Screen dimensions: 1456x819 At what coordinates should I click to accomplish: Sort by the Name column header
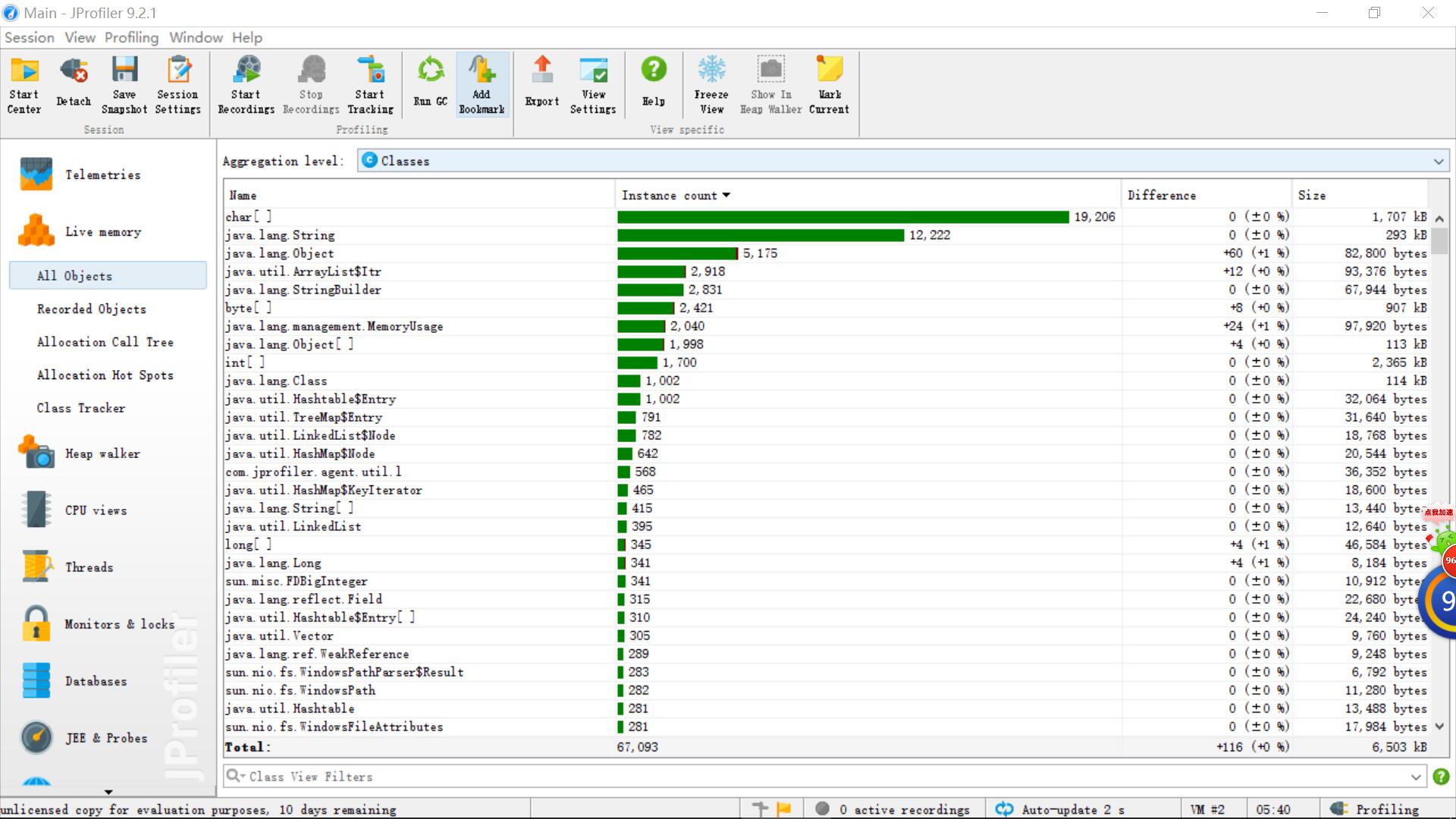419,195
